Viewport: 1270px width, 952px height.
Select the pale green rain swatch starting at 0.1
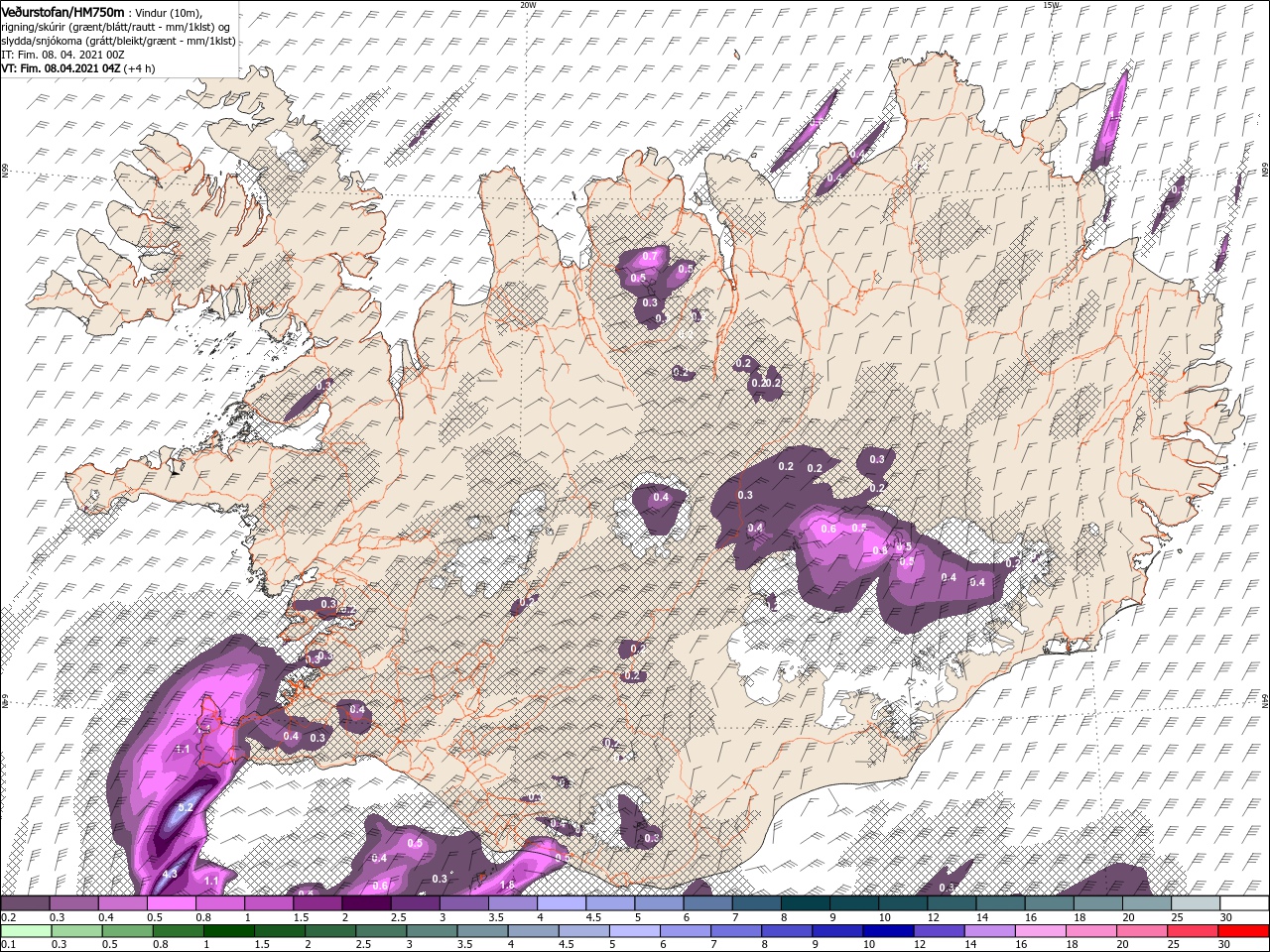pos(25,931)
